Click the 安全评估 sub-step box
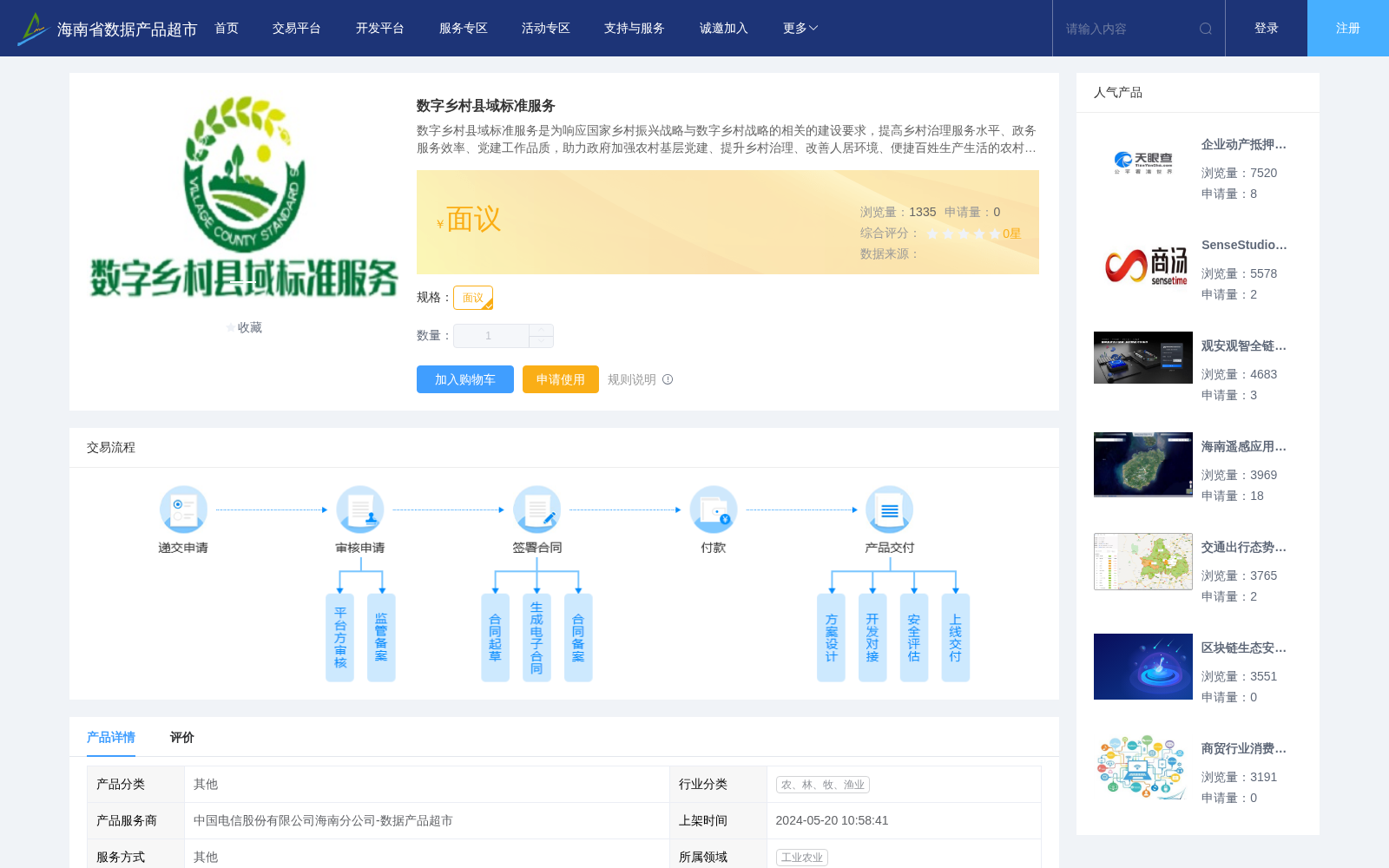Screen dimensions: 1389x868 click(914, 638)
